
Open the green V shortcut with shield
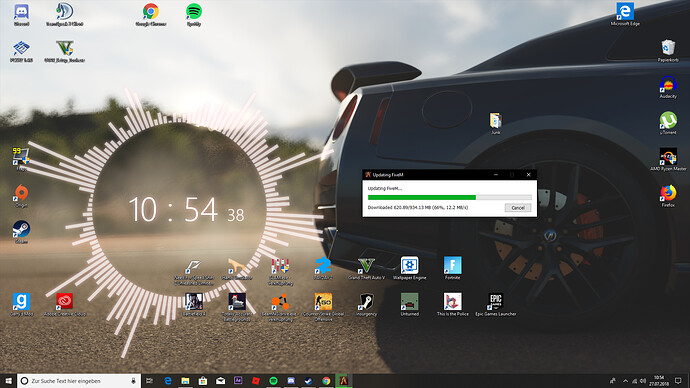click(65, 51)
